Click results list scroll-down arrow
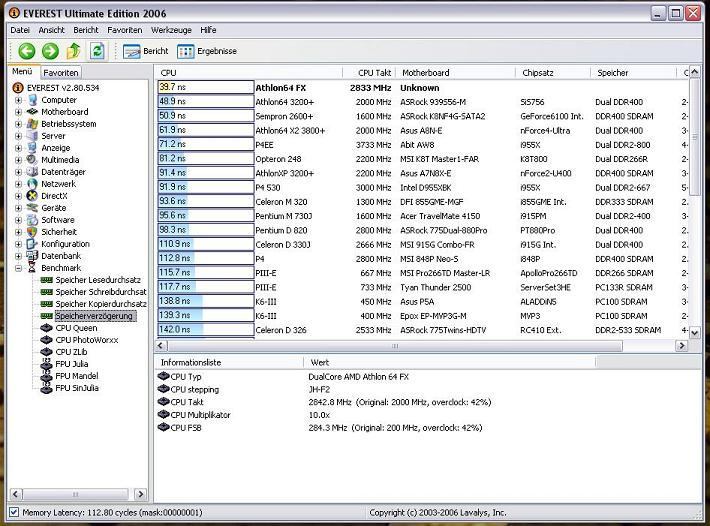710x526 pixels. 695,333
